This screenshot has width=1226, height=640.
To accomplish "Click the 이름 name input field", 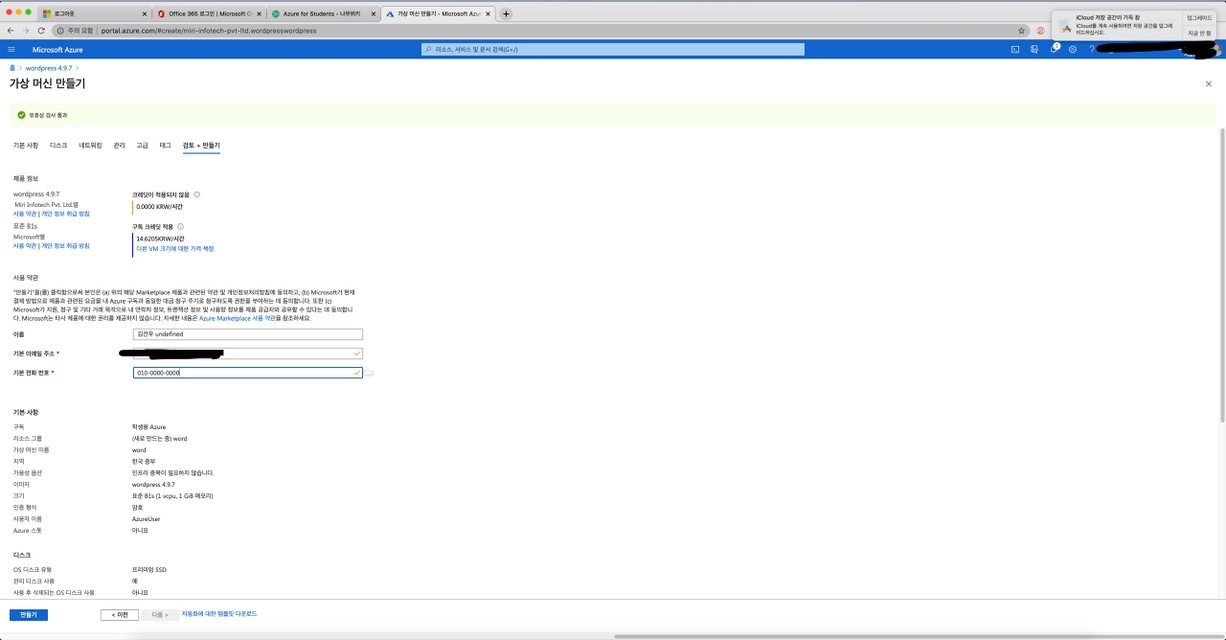I will click(x=248, y=334).
